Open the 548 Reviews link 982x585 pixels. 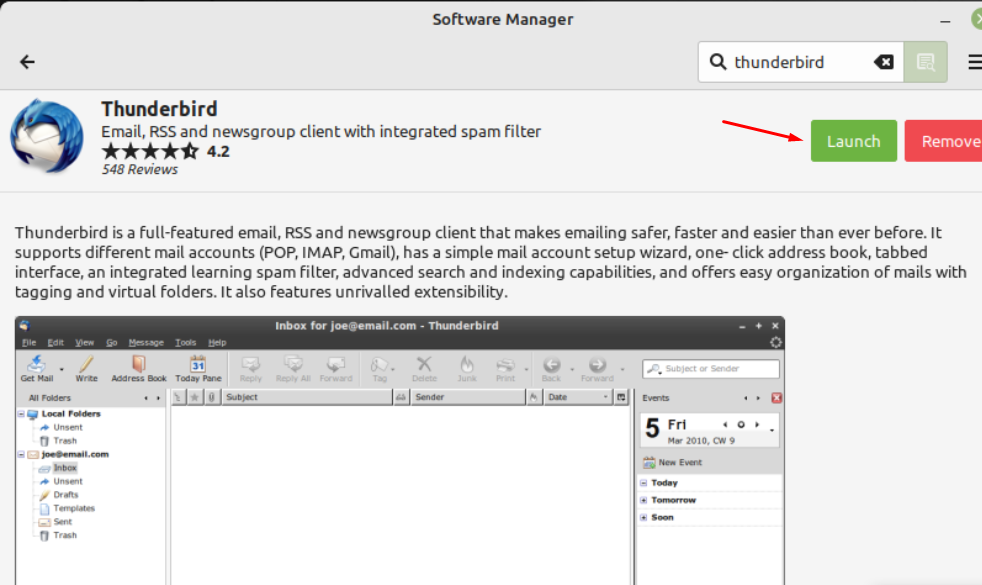pos(140,169)
